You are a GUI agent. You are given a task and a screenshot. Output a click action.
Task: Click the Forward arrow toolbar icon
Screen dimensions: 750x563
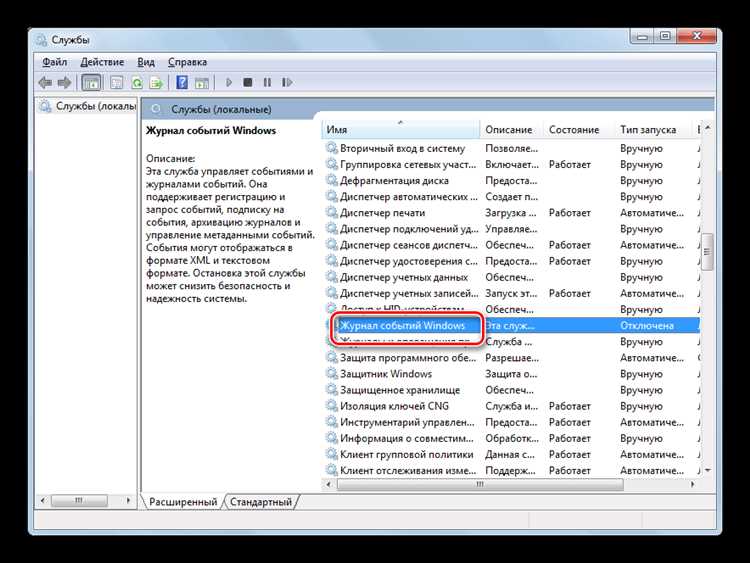pos(64,83)
